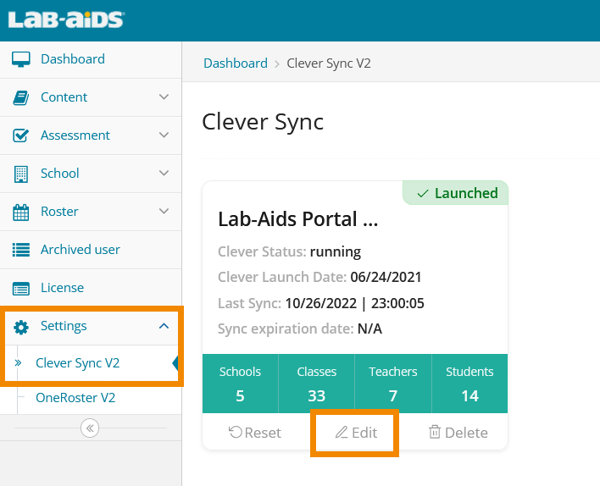
Task: Collapse the Settings menu chevron
Action: click(x=164, y=325)
